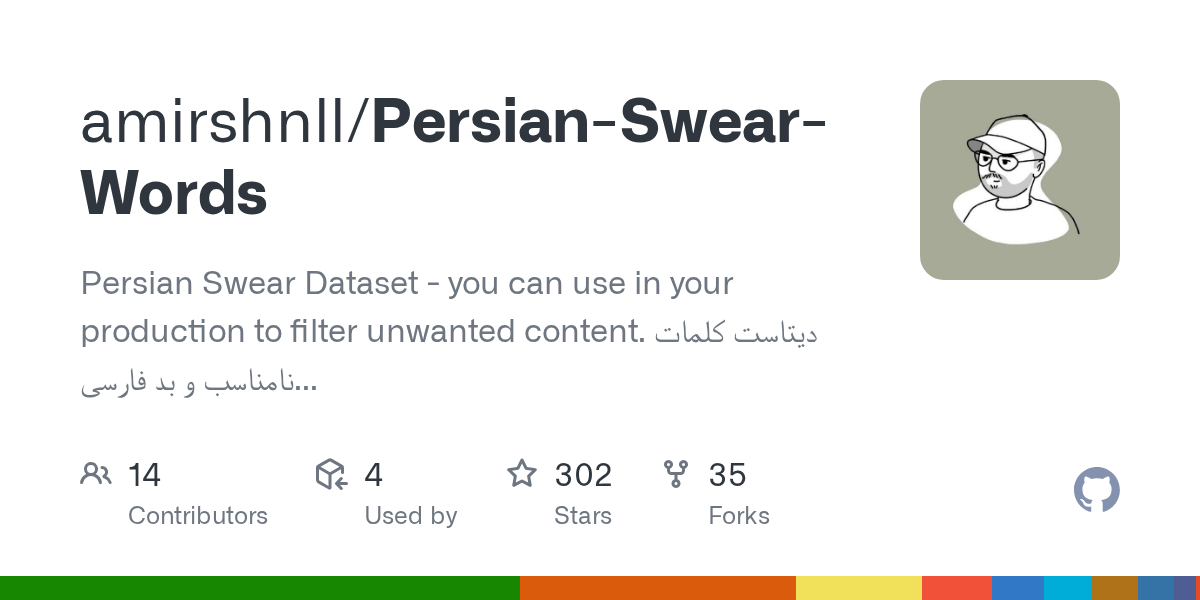Click the 302 stars count

point(583,475)
